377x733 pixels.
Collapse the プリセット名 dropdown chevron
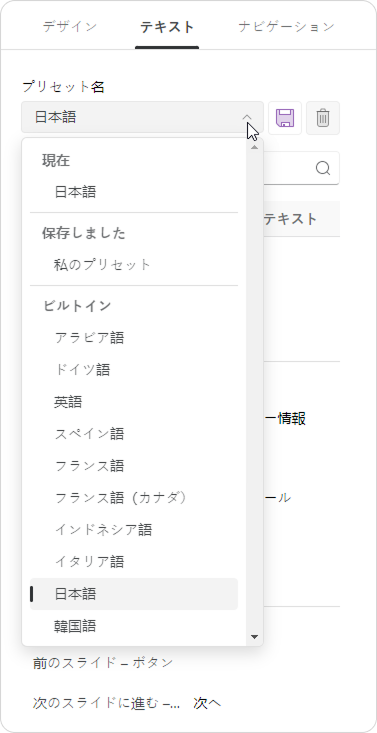(x=247, y=117)
